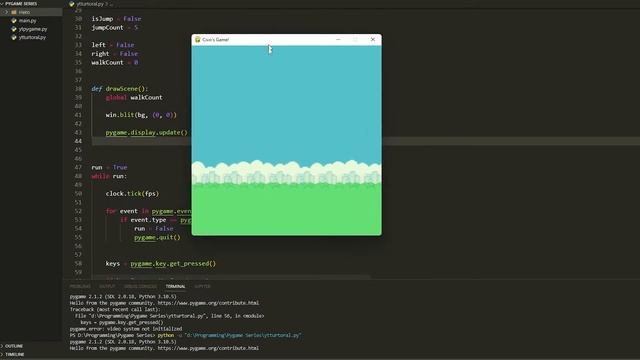Select the TERMINAL panel tab
Image resolution: width=640 pixels, height=360 pixels.
point(175,287)
